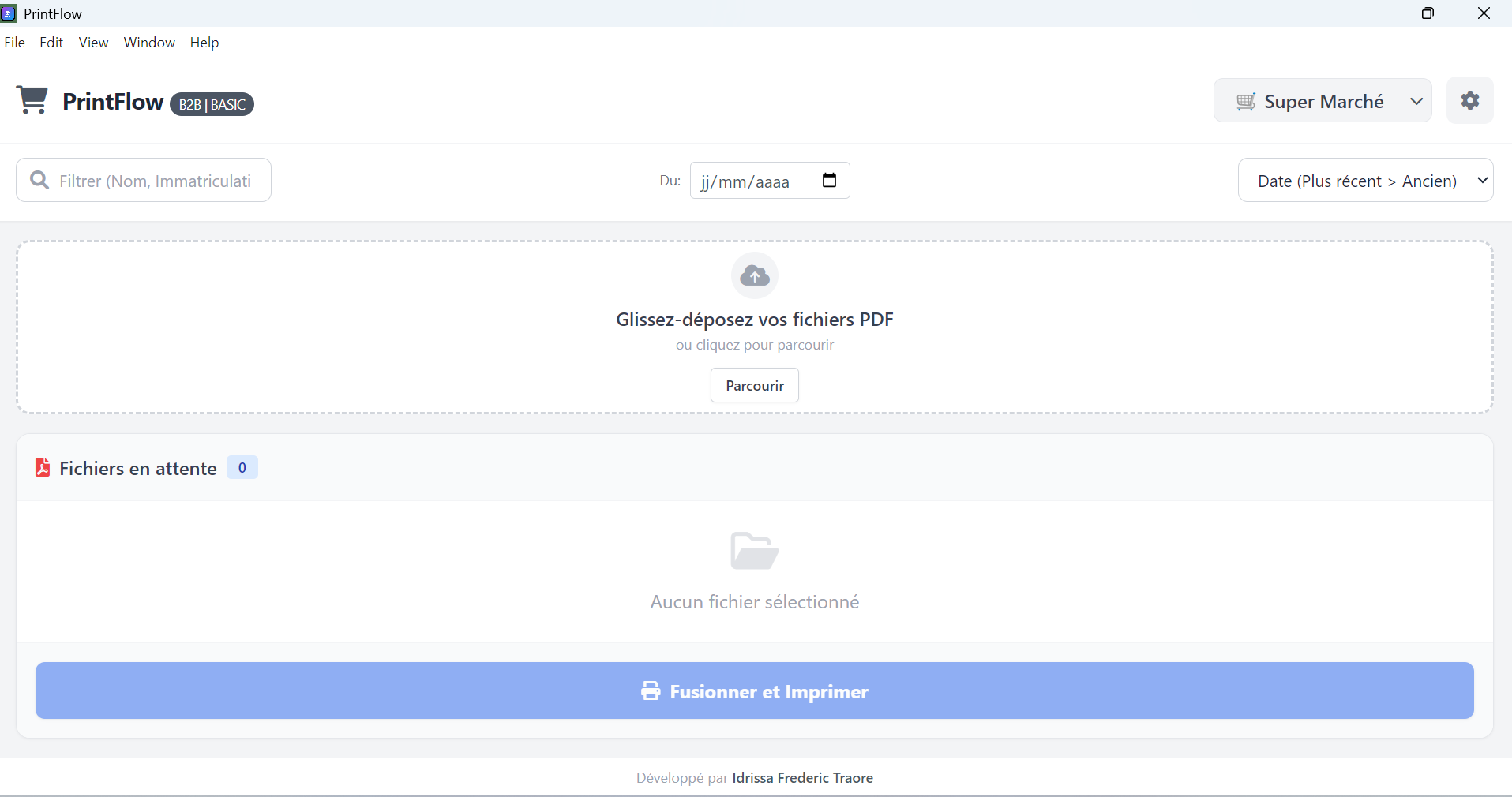Open the Edit menu
The image size is (1512, 797).
click(x=51, y=43)
